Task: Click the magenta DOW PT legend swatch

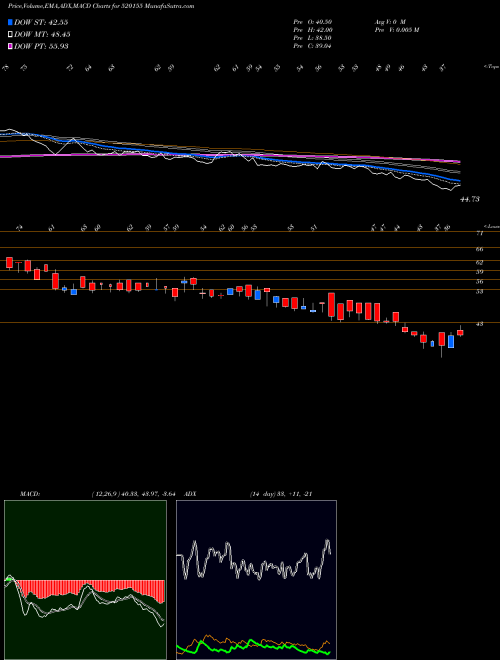Action: click(x=10, y=46)
